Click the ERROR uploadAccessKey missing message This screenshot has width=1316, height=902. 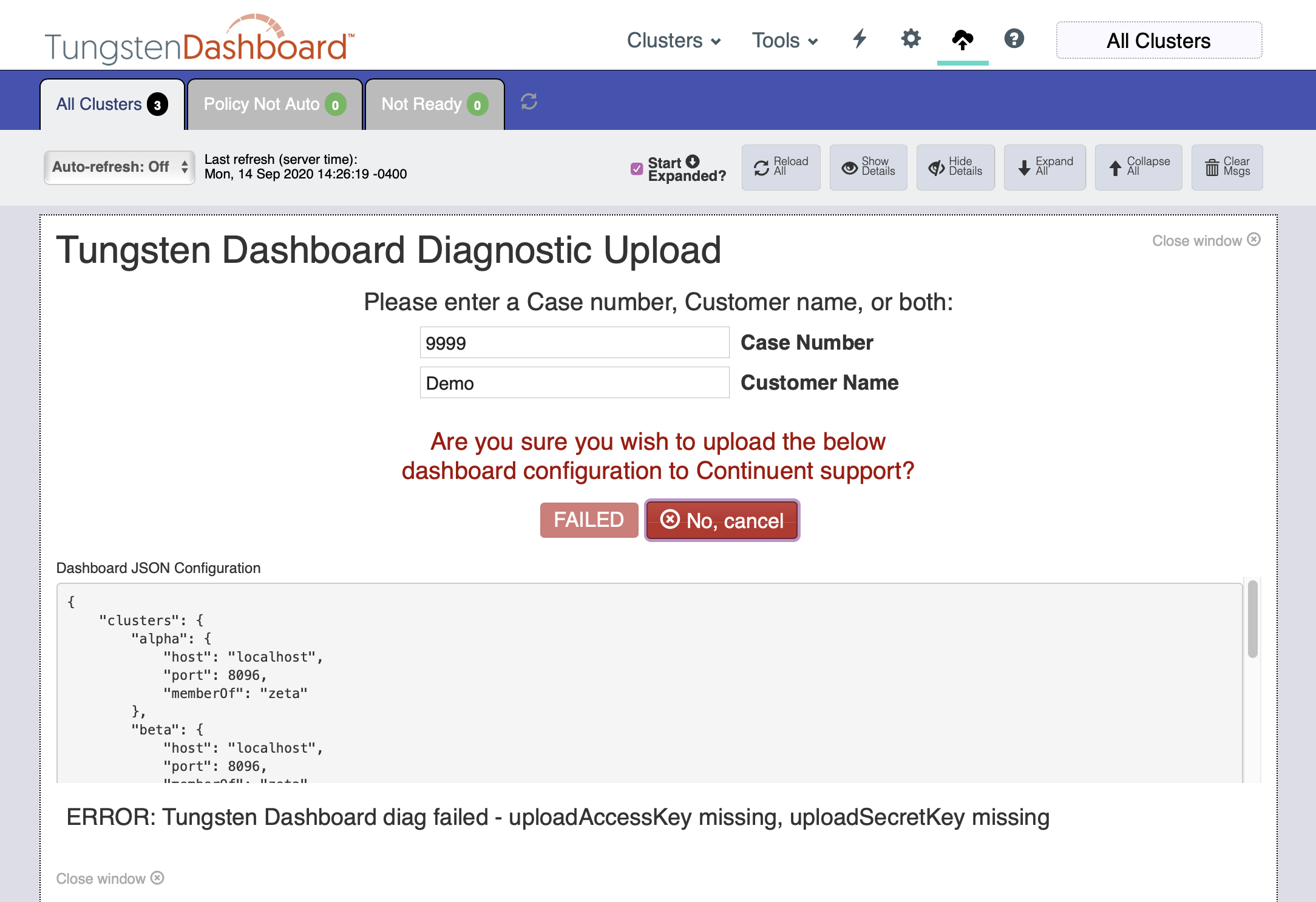click(558, 818)
